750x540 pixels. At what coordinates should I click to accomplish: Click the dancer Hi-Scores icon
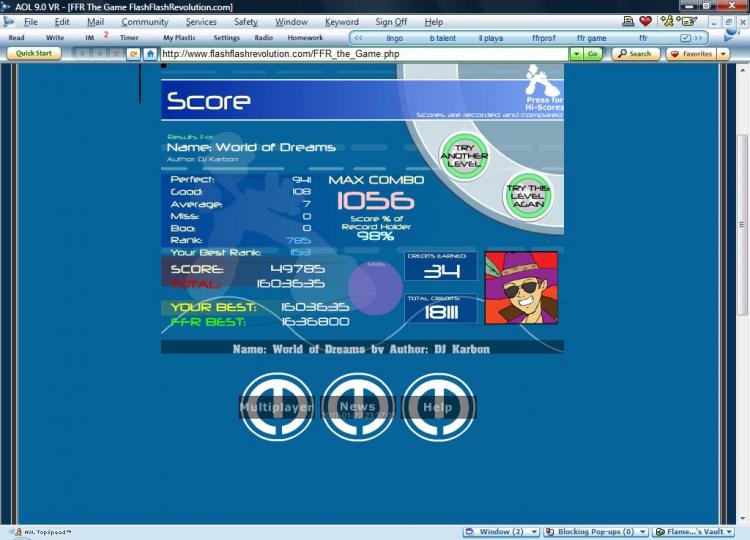[x=541, y=80]
